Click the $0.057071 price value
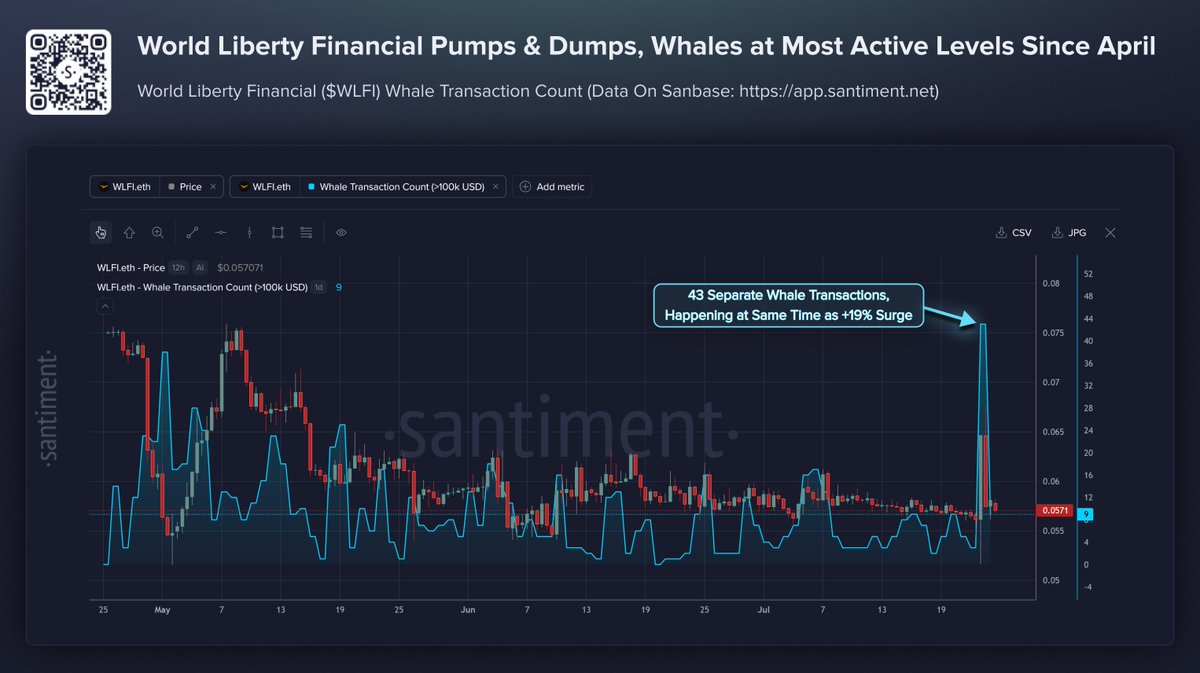This screenshot has width=1200, height=673. pyautogui.click(x=239, y=268)
